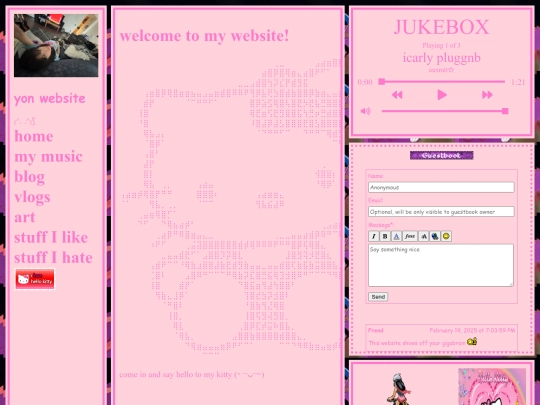Screen dimensions: 540x405
Task: Open the stuff I like page
Action: click(x=51, y=238)
